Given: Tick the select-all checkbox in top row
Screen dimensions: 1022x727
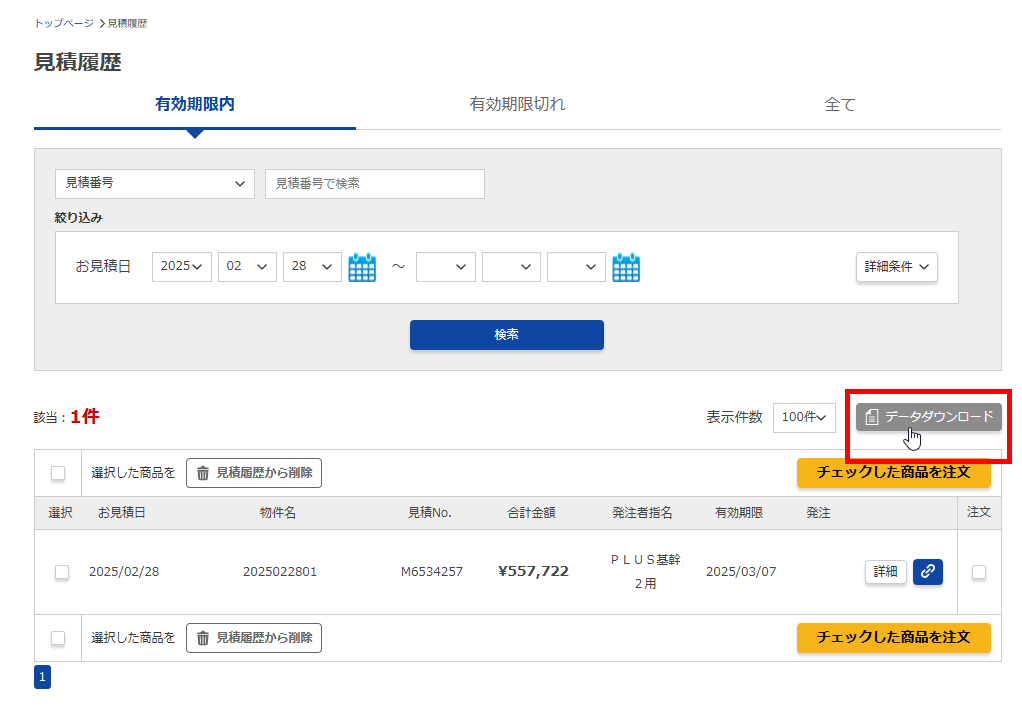Looking at the screenshot, I should (x=58, y=473).
